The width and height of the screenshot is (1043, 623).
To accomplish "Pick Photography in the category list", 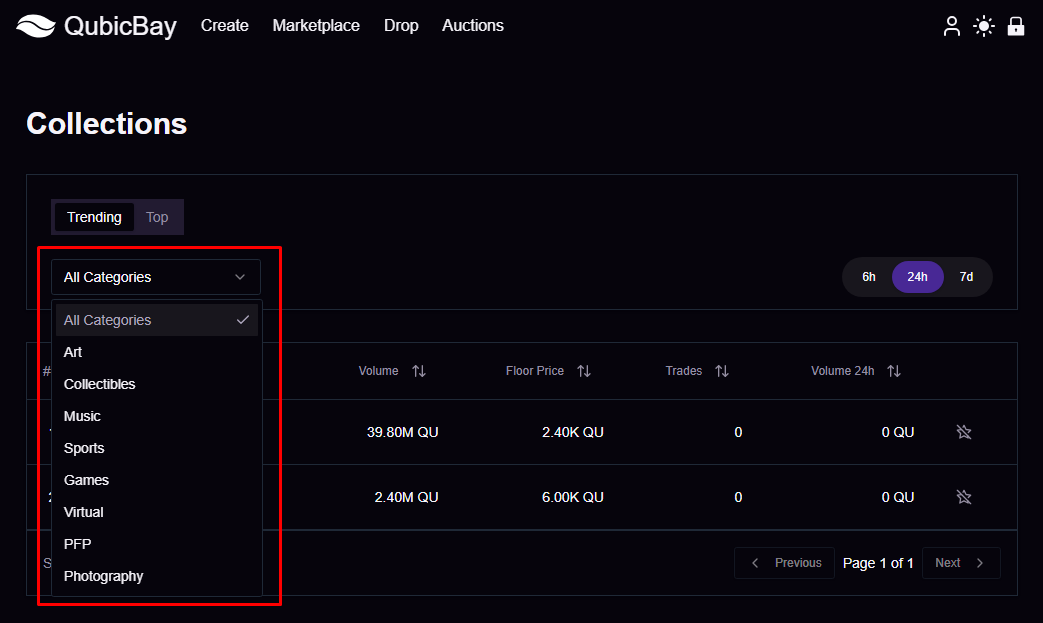I will pos(103,576).
